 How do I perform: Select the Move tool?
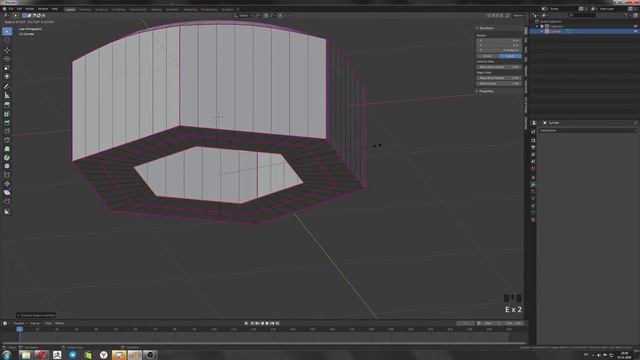coord(7,50)
